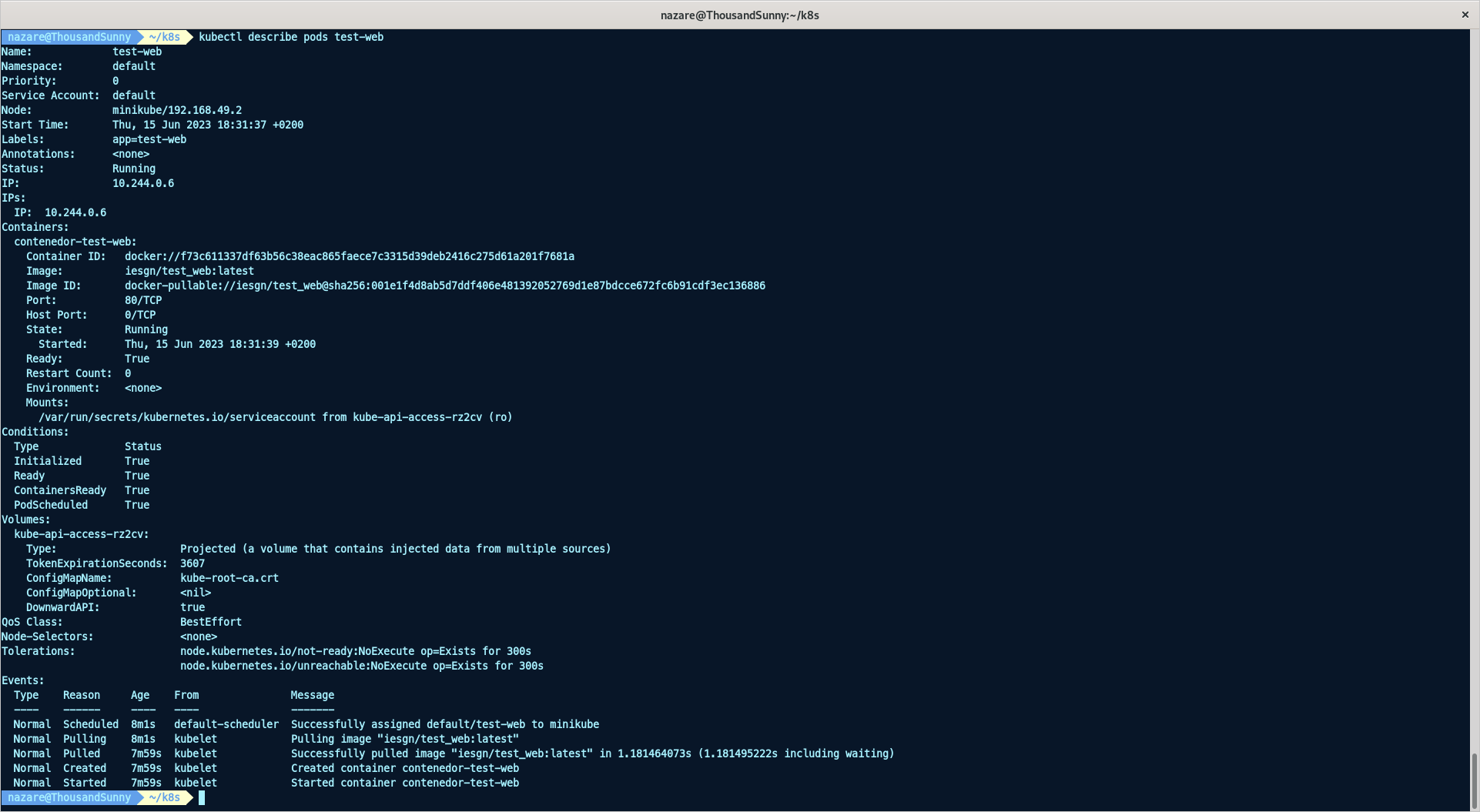This screenshot has height=812, width=1480.
Task: Click the pod IP 10.244.0.6 beside Status
Action: tap(142, 183)
